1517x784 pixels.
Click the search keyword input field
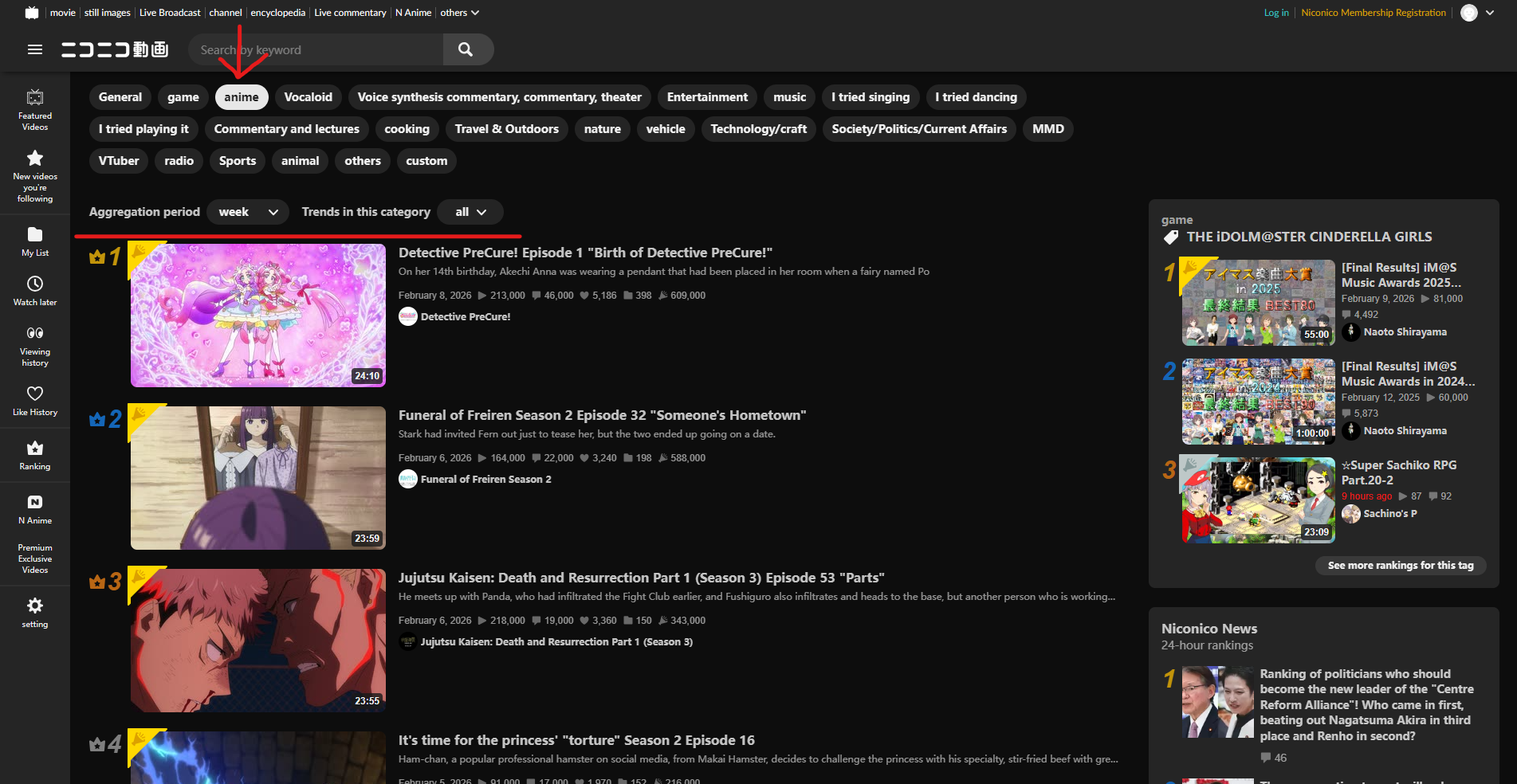click(x=316, y=49)
